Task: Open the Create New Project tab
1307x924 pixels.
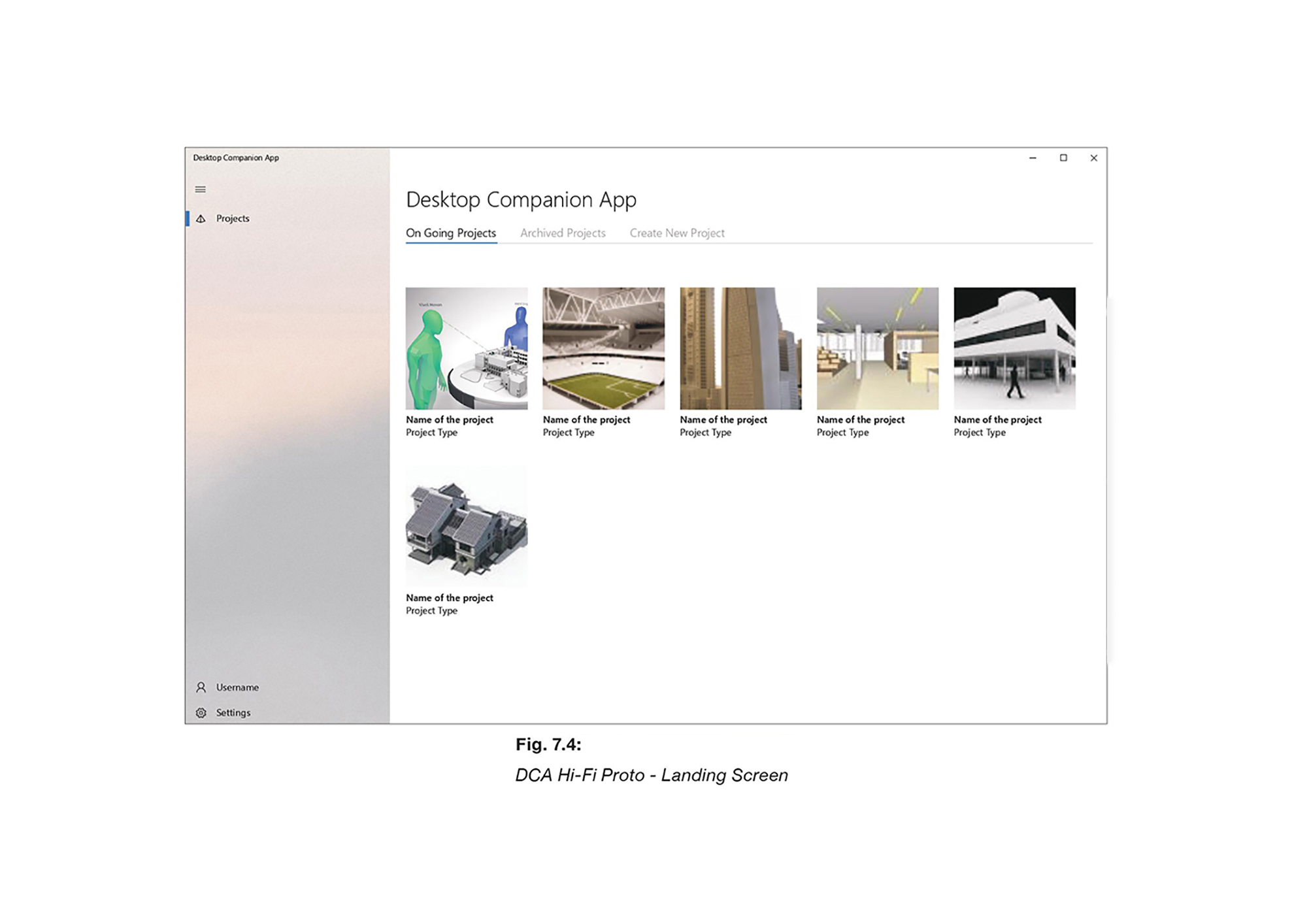Action: pos(677,233)
